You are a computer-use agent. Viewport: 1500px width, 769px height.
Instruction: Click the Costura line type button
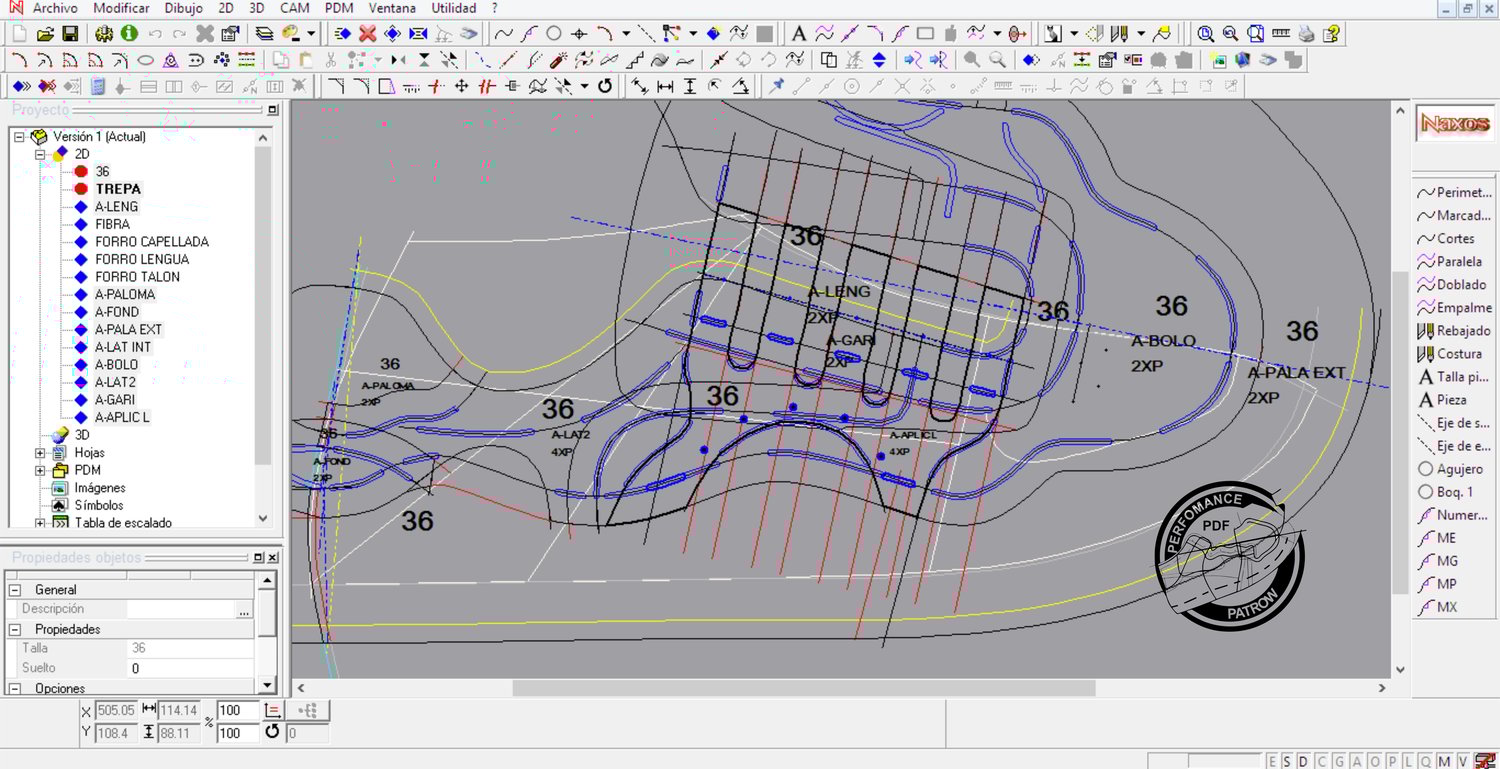pyautogui.click(x=1453, y=354)
